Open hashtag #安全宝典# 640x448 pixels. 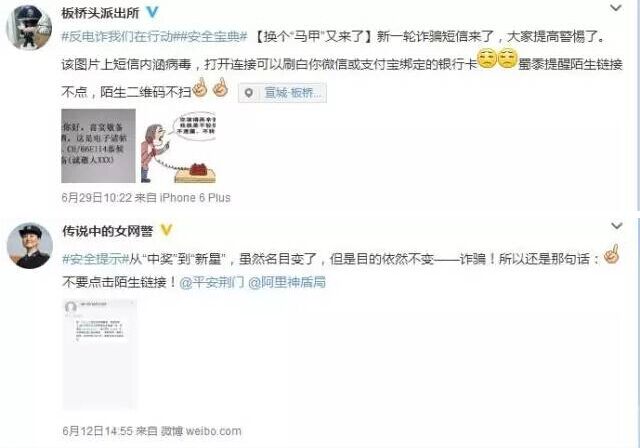tap(214, 37)
